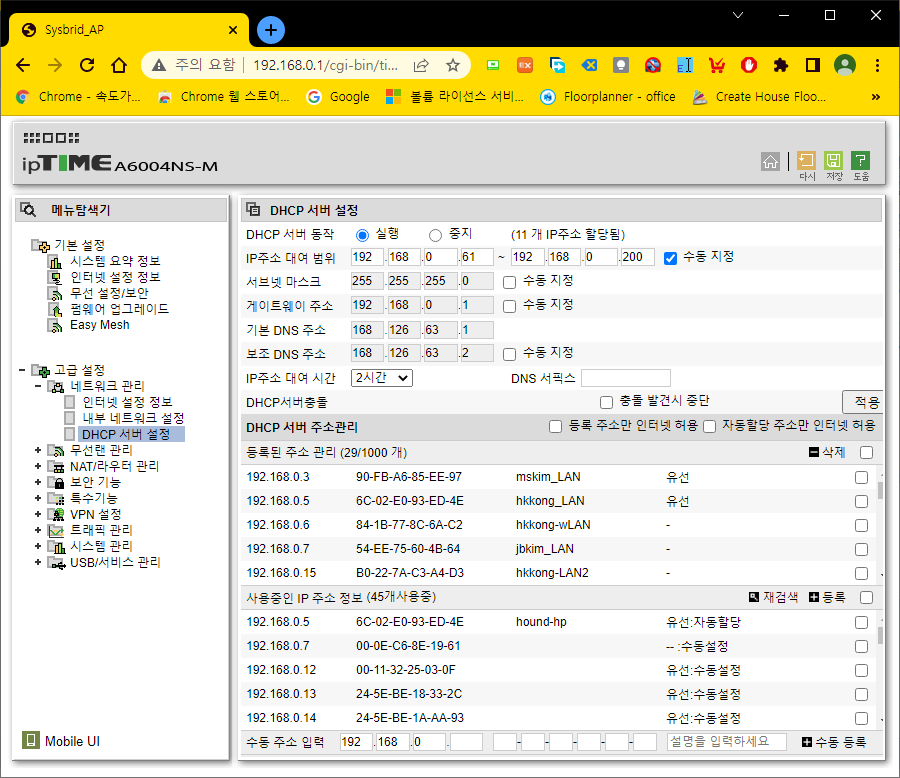Uncheck 수동 지정 for IP lease range
The width and height of the screenshot is (900, 778).
tap(670, 258)
